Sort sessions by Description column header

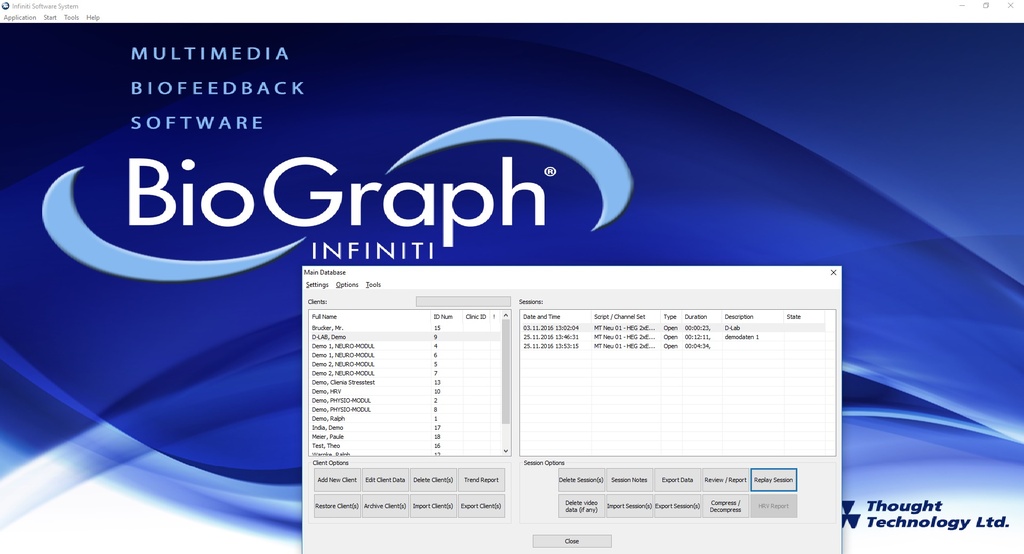[753, 317]
